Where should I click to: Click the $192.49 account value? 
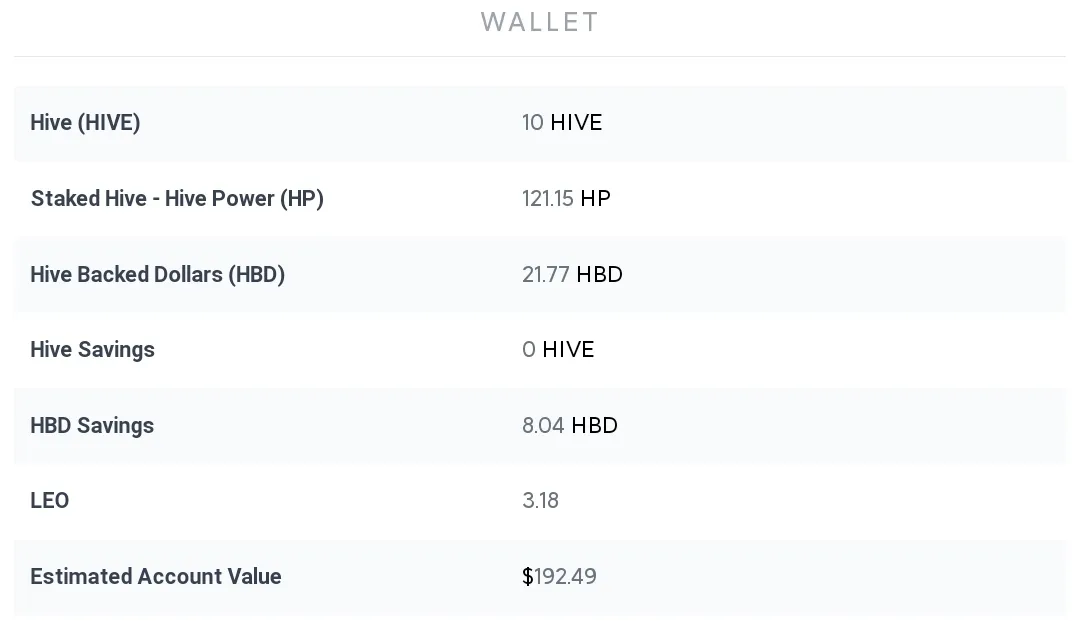[560, 577]
